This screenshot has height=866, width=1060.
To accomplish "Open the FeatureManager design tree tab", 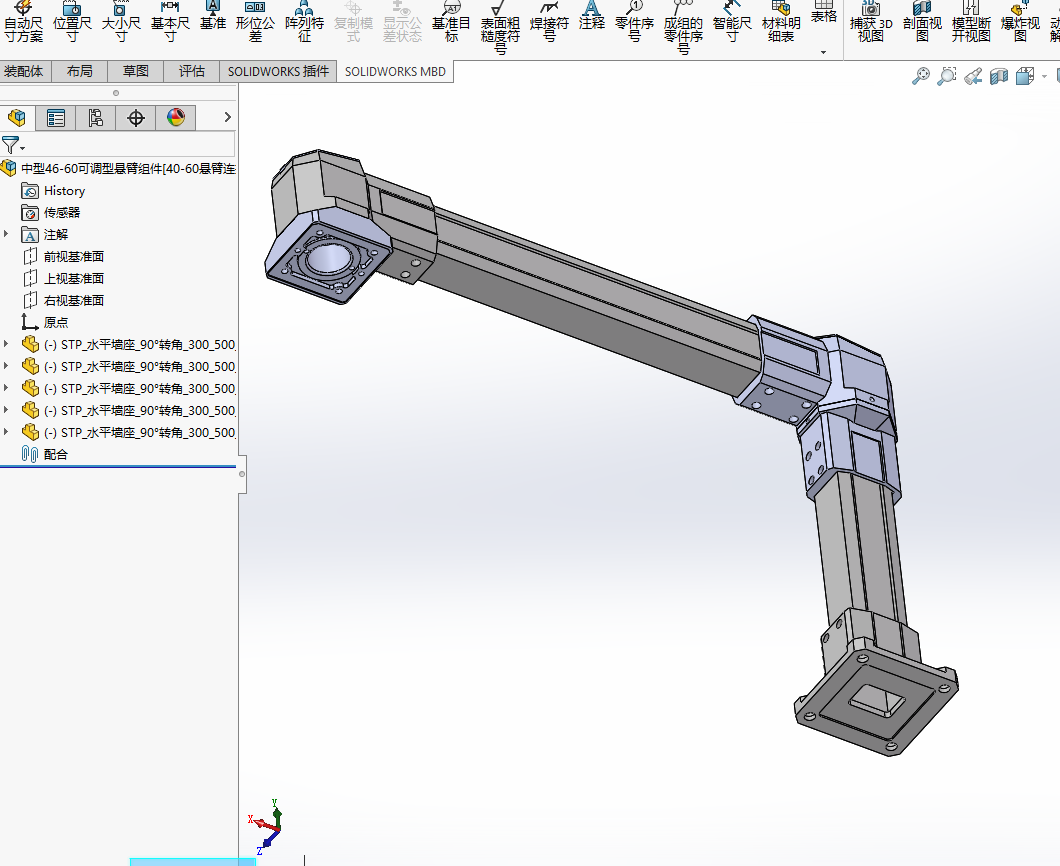I will click(17, 118).
